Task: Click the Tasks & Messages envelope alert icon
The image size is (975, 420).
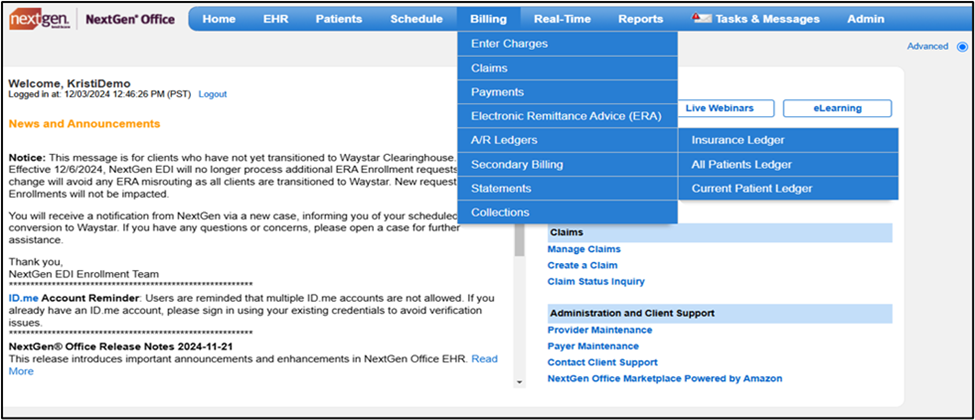Action: pyautogui.click(x=701, y=18)
